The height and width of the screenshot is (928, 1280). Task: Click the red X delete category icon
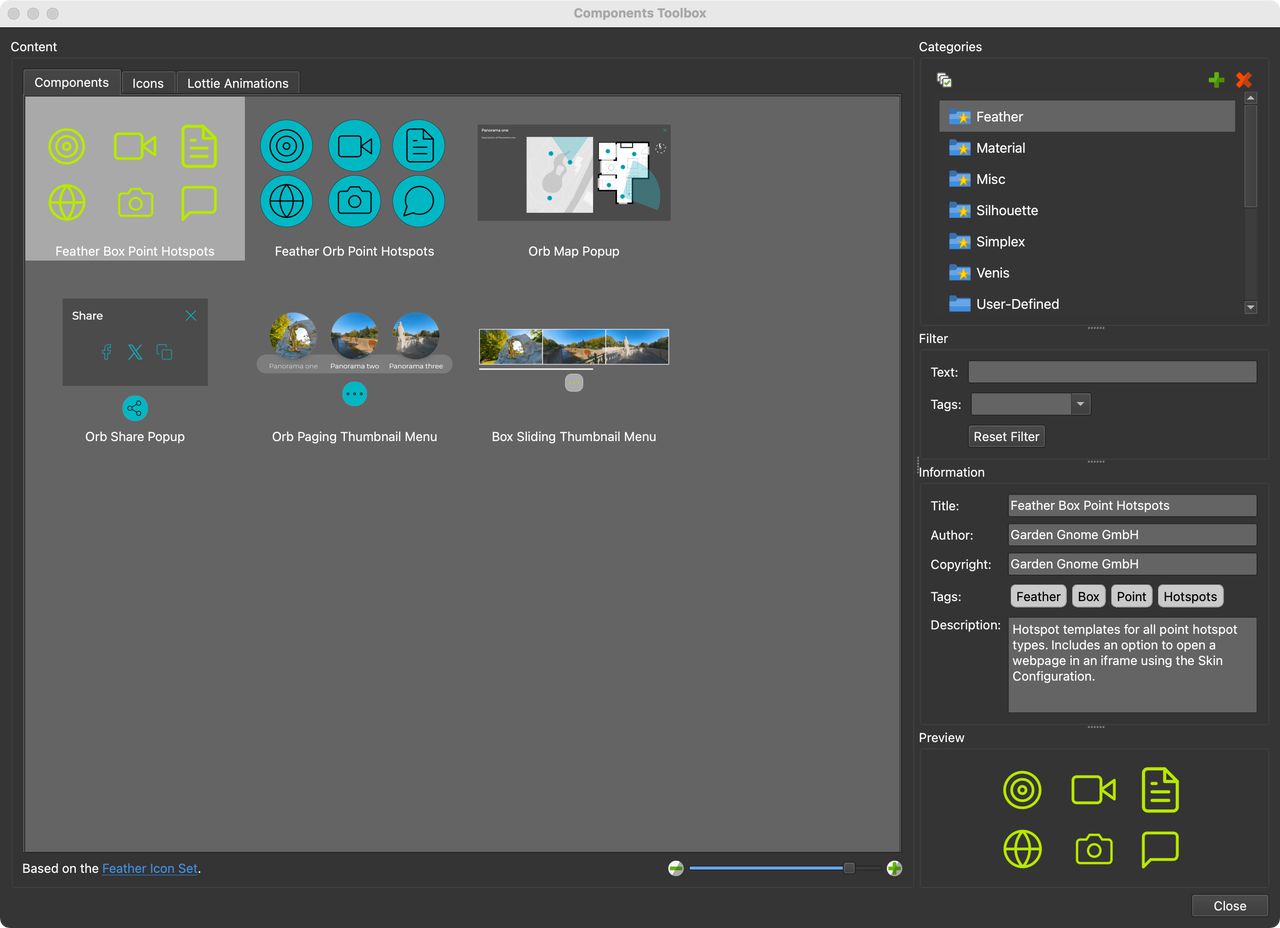click(1244, 80)
